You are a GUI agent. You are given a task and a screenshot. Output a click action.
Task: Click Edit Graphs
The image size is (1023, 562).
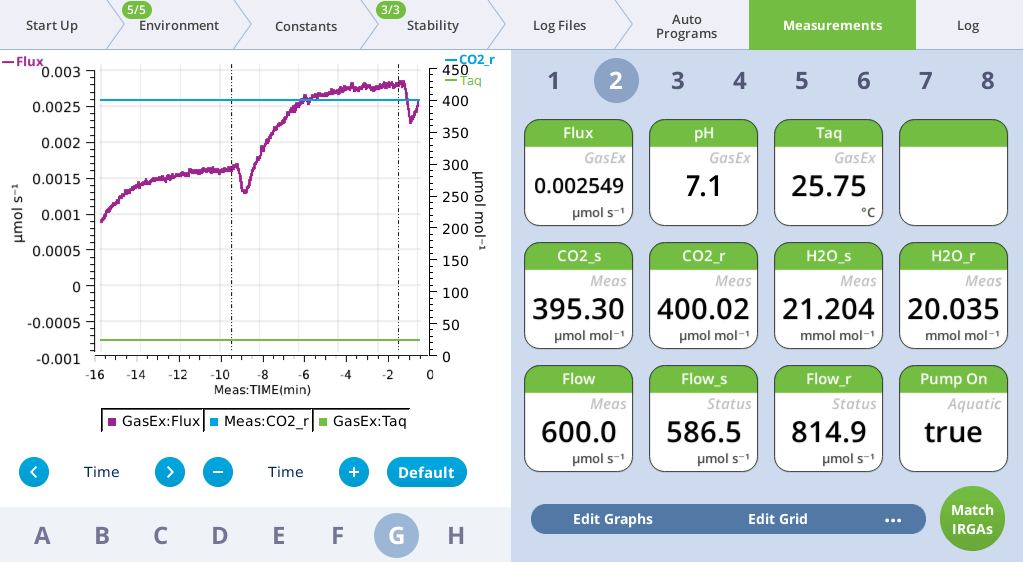(x=612, y=519)
